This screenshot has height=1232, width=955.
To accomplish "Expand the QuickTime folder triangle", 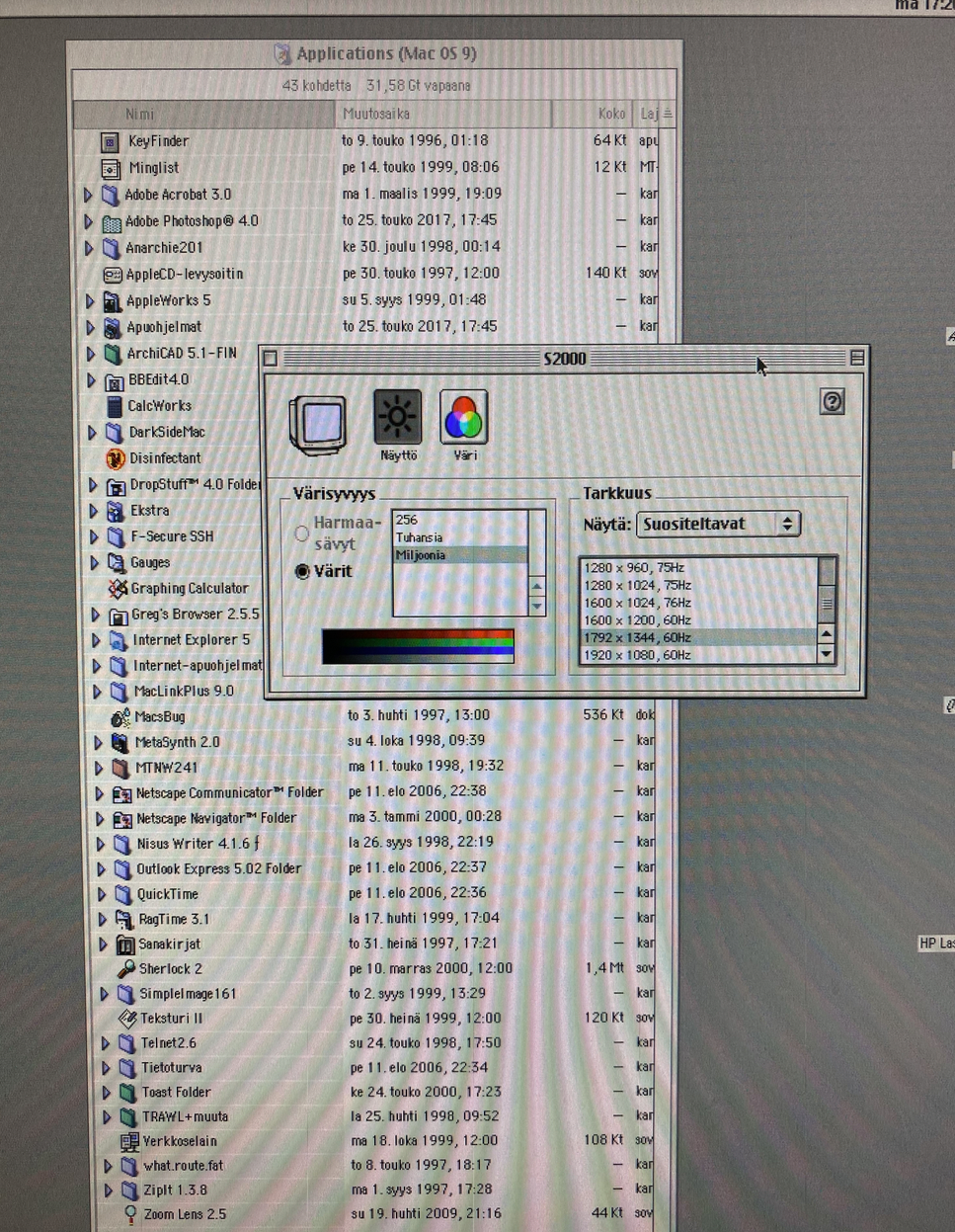I will pyautogui.click(x=101, y=895).
